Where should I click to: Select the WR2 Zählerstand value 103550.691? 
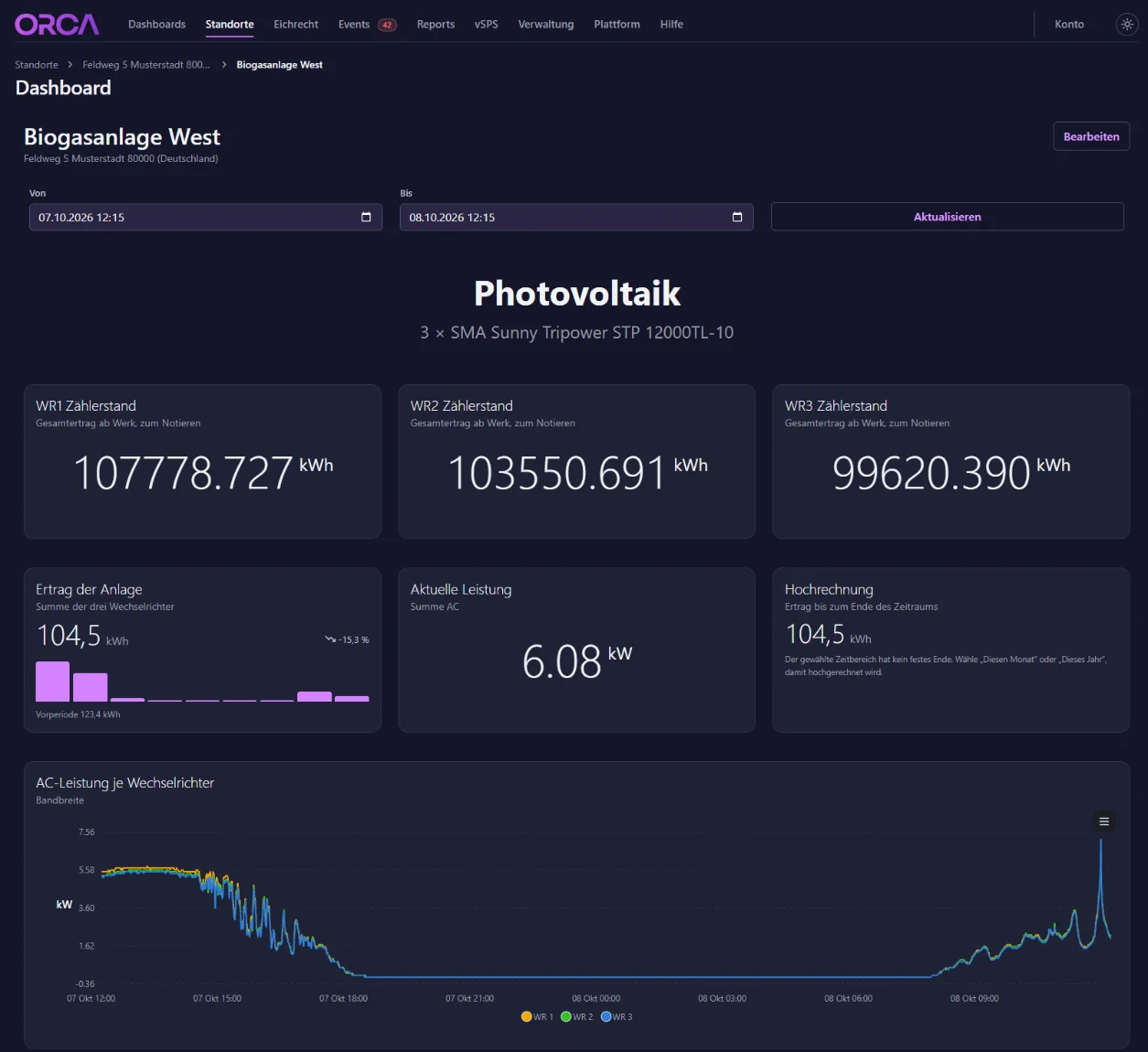[556, 473]
